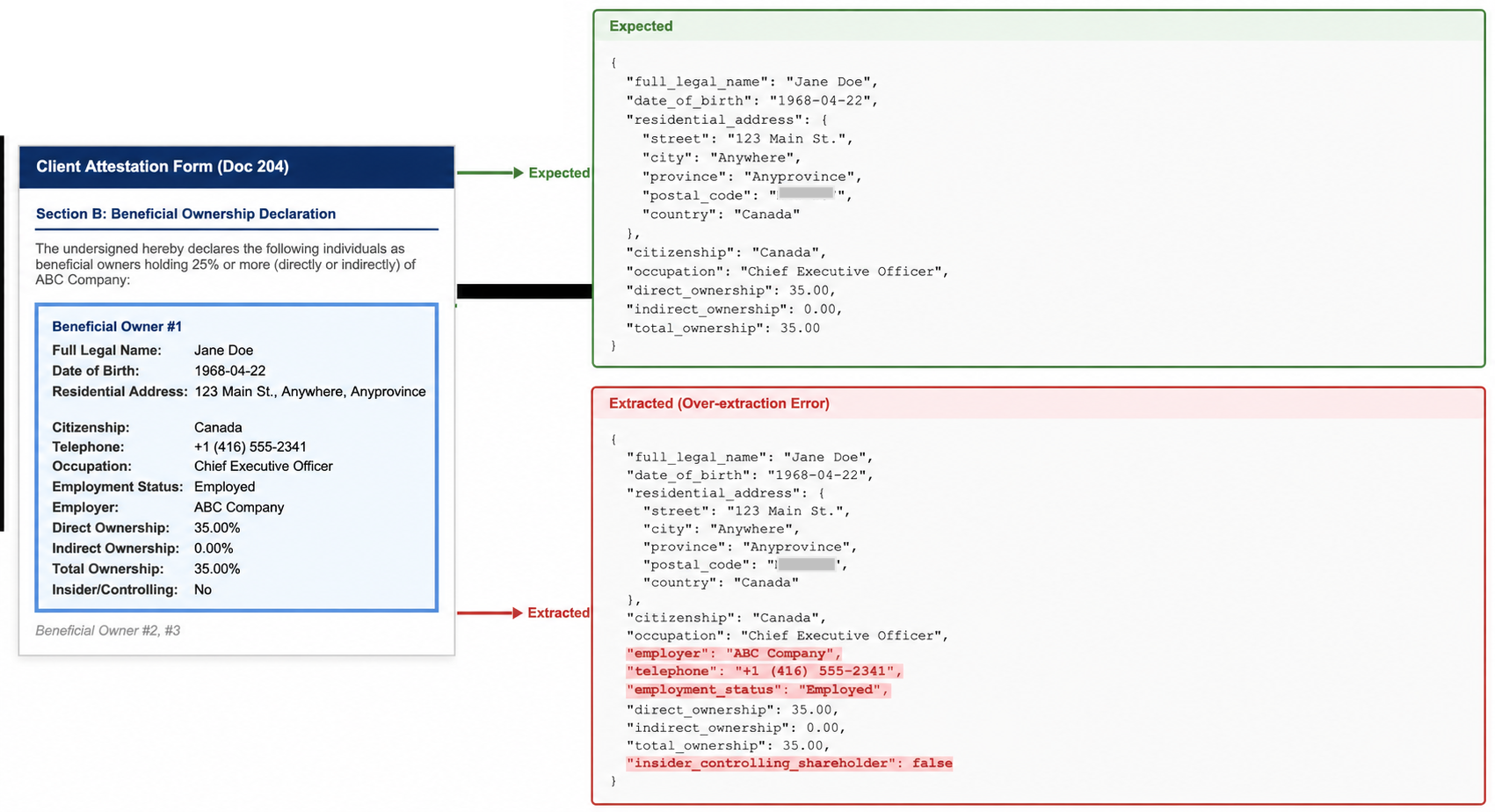
Task: Click the "Beneficial Owner #1" heading
Action: coord(117,327)
